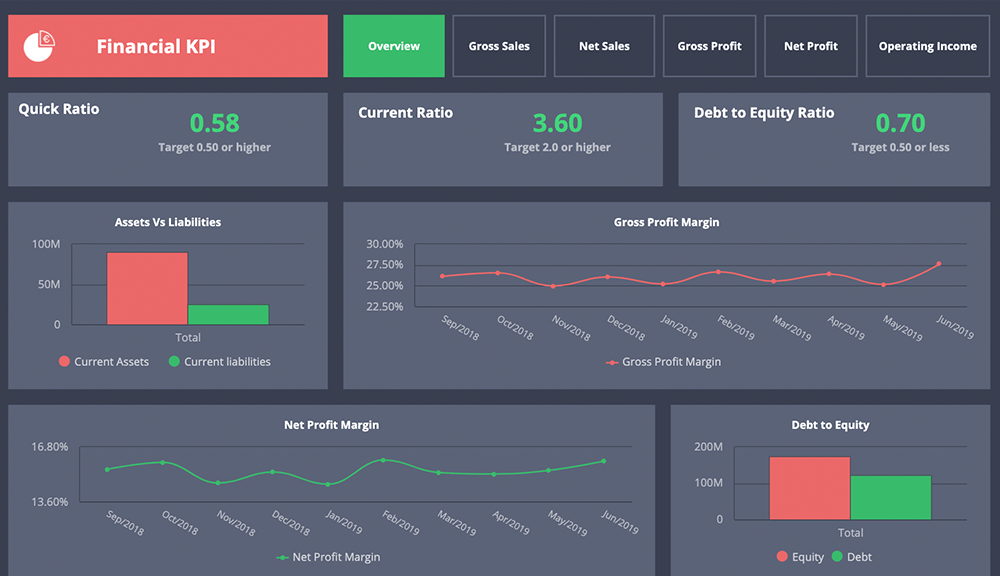Viewport: 1000px width, 576px height.
Task: Click the green Debt bar
Action: pos(891,498)
